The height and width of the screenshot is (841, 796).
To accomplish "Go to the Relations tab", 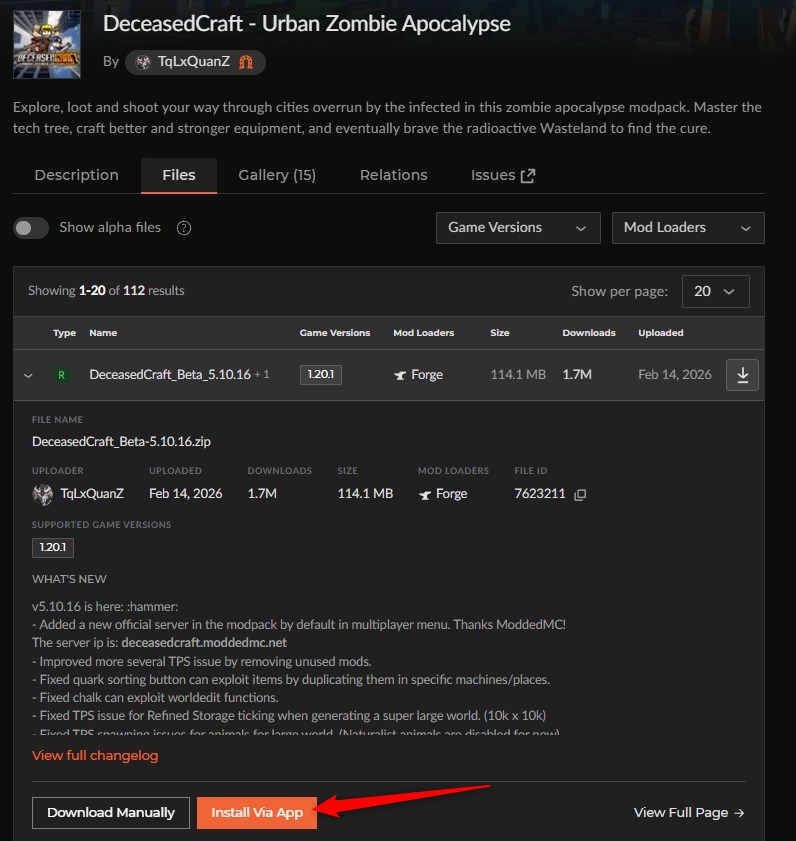I will [x=394, y=175].
